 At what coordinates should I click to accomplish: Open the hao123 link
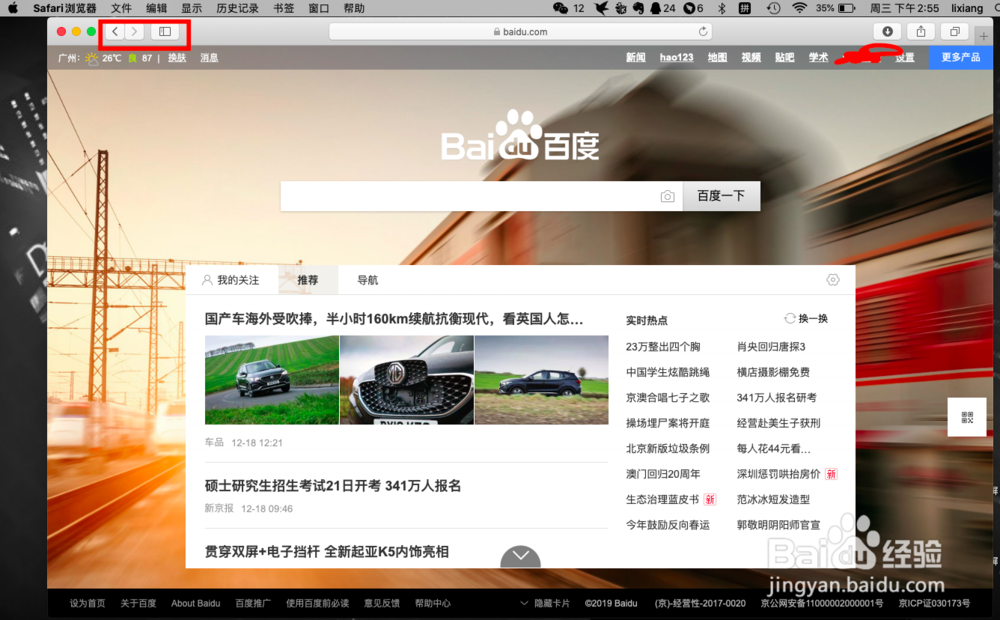click(676, 57)
